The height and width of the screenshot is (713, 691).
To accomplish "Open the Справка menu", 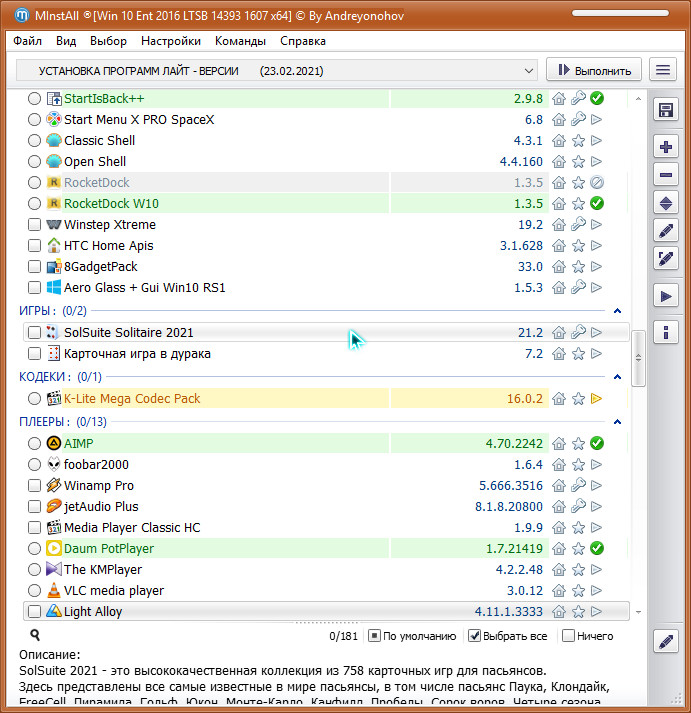I will pyautogui.click(x=303, y=41).
